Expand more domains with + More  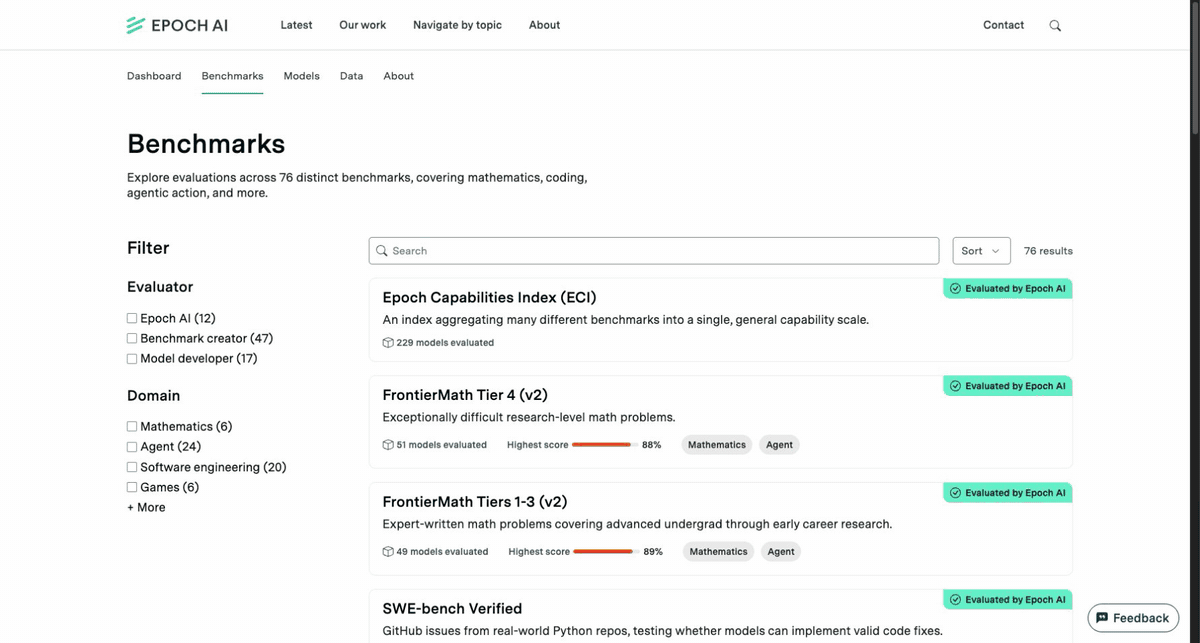click(x=146, y=508)
